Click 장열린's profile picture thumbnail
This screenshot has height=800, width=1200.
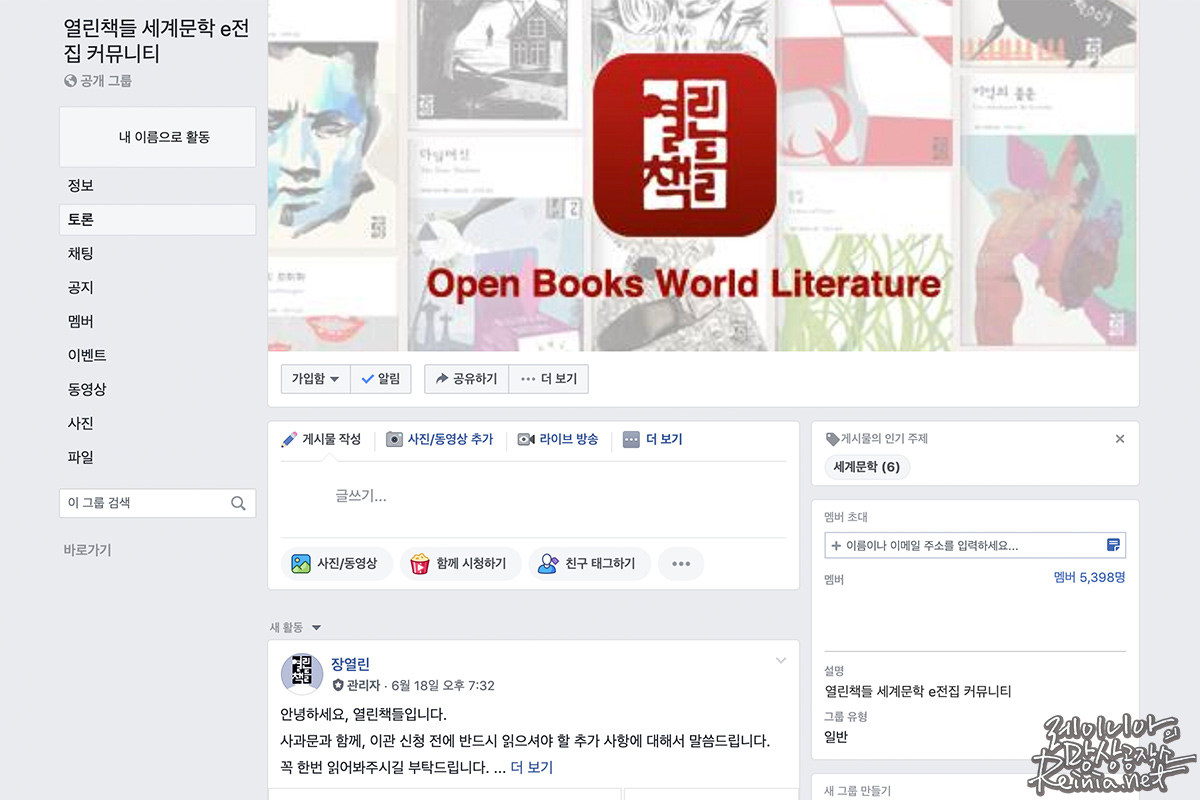point(302,674)
